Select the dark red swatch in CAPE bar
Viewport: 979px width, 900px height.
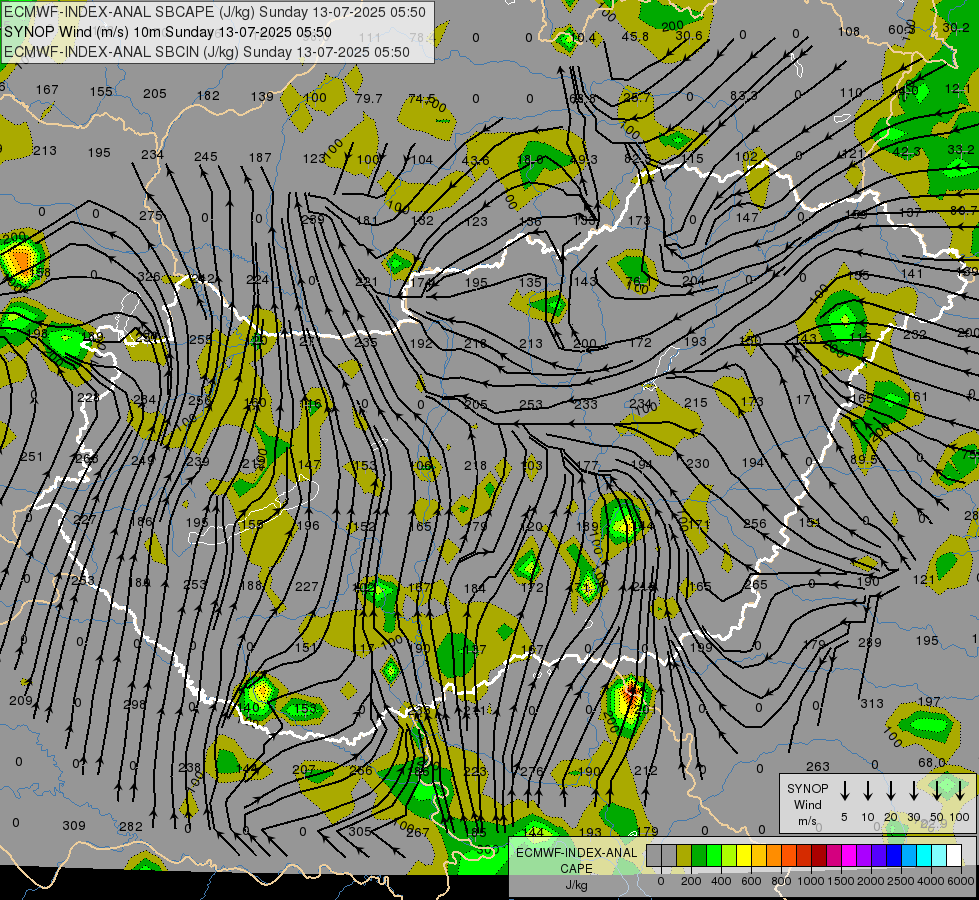819,855
